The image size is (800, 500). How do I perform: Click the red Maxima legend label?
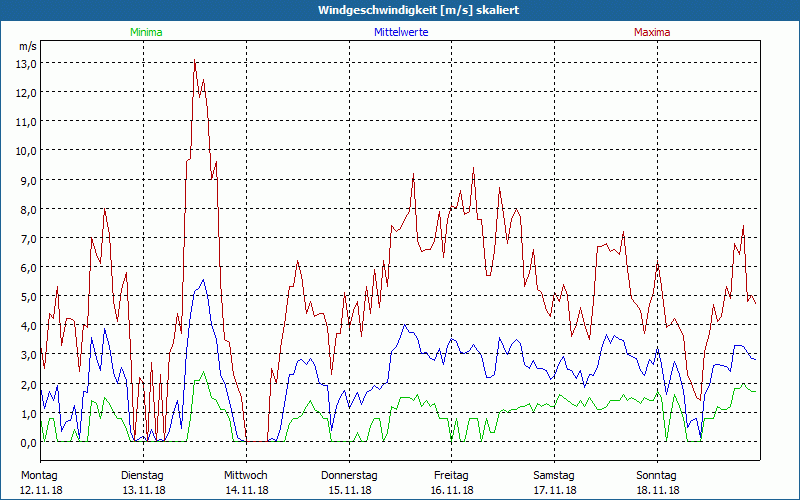point(652,32)
